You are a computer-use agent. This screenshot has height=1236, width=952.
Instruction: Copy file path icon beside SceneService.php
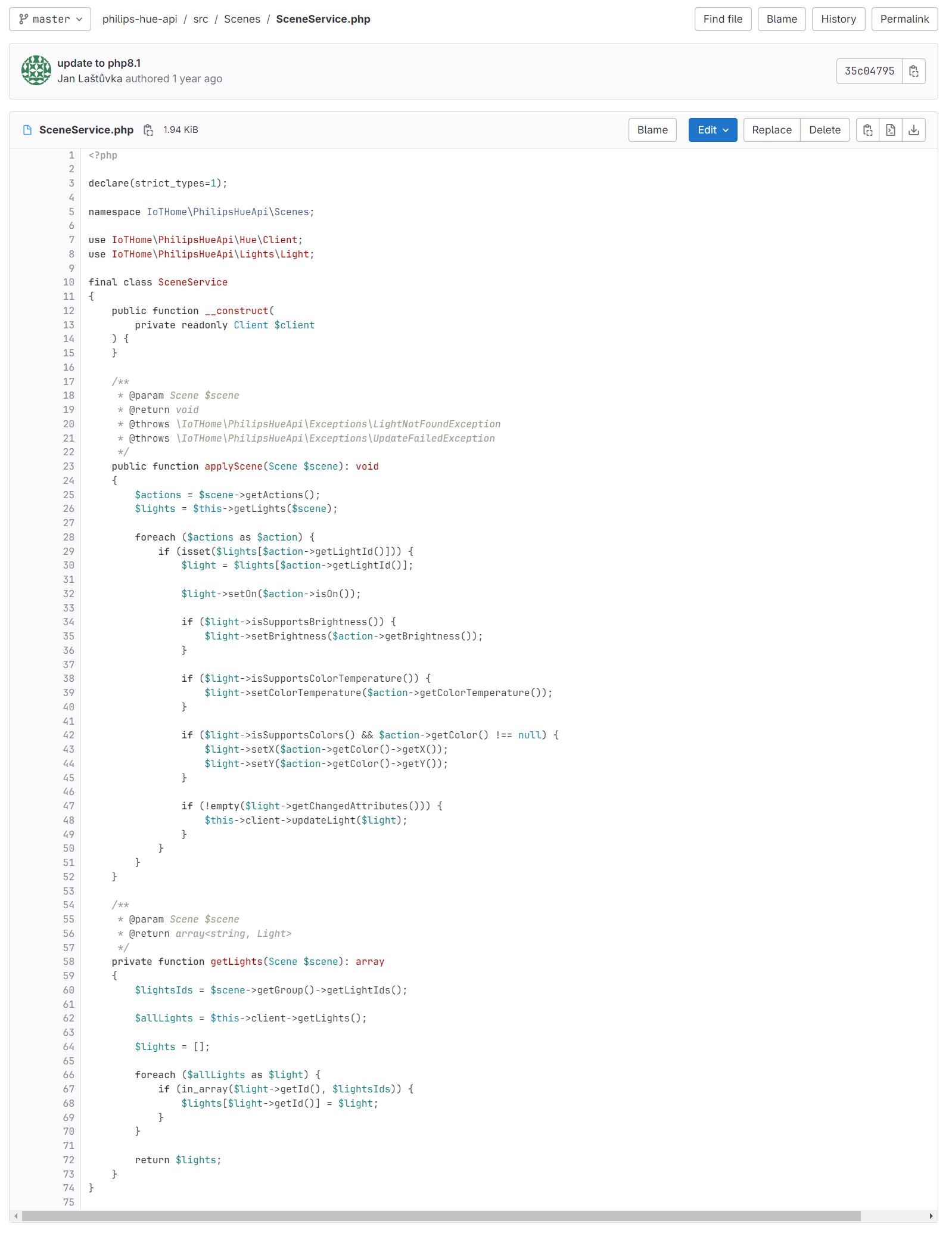click(148, 130)
